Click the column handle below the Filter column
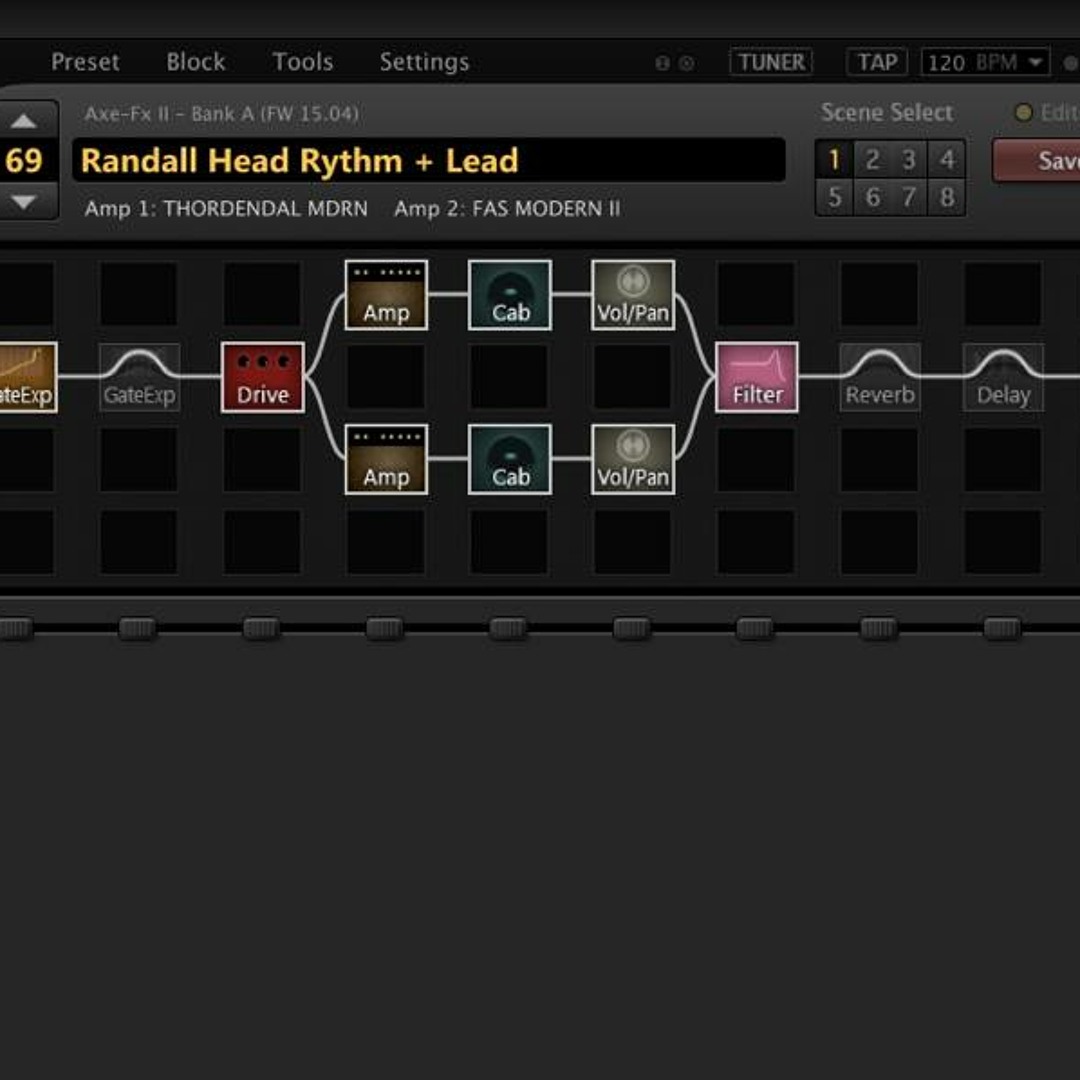The image size is (1080, 1080). (x=755, y=628)
